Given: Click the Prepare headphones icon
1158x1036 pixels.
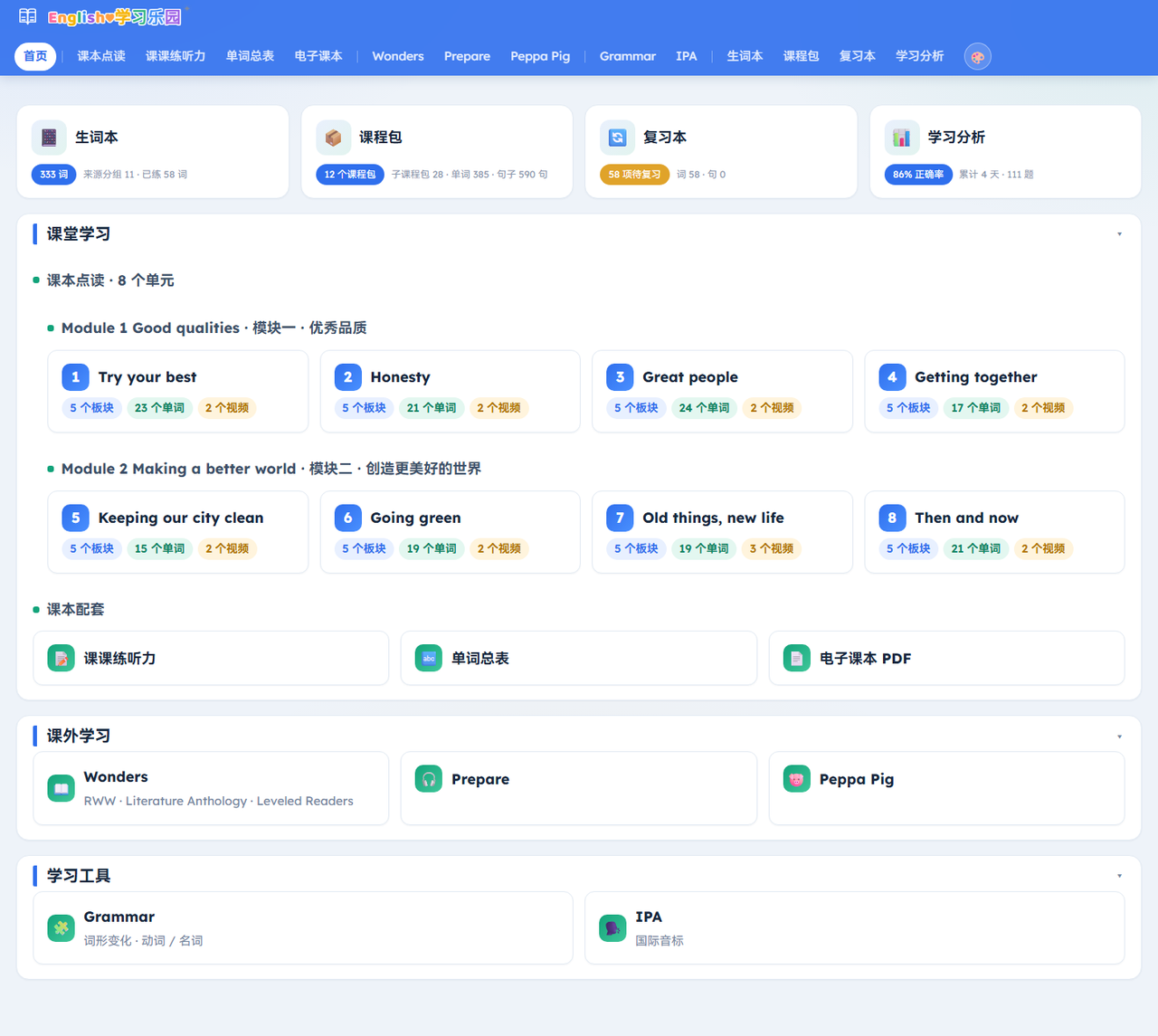Looking at the screenshot, I should [429, 778].
